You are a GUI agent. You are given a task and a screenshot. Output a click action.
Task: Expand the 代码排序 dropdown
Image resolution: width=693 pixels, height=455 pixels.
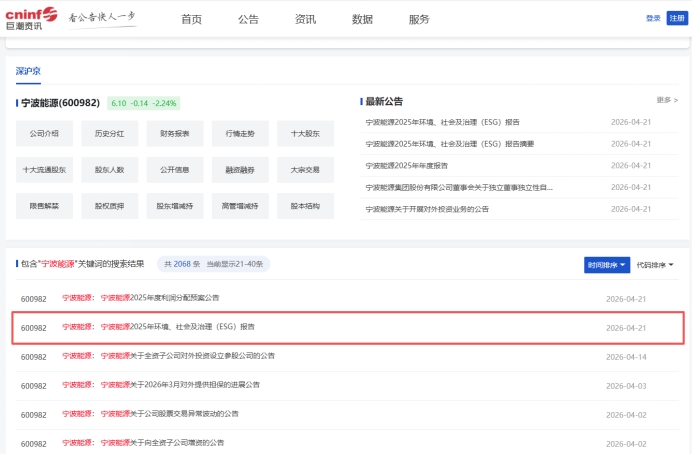tap(655, 265)
